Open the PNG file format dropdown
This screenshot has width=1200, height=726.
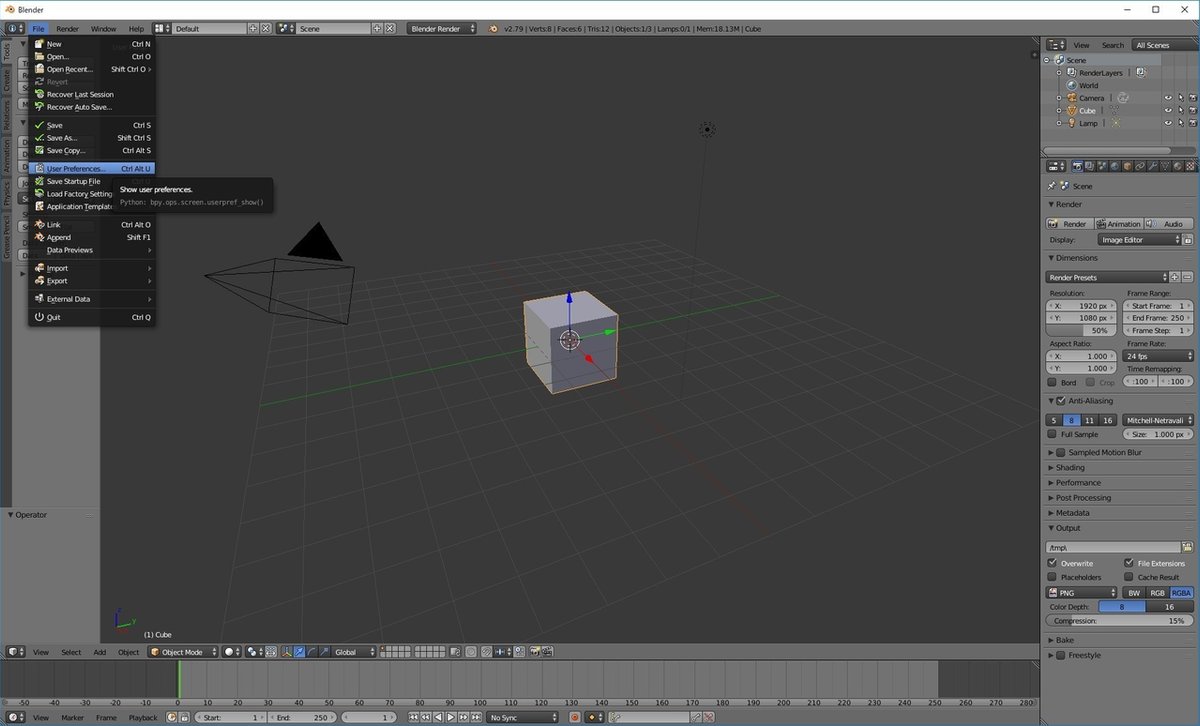click(x=1081, y=593)
